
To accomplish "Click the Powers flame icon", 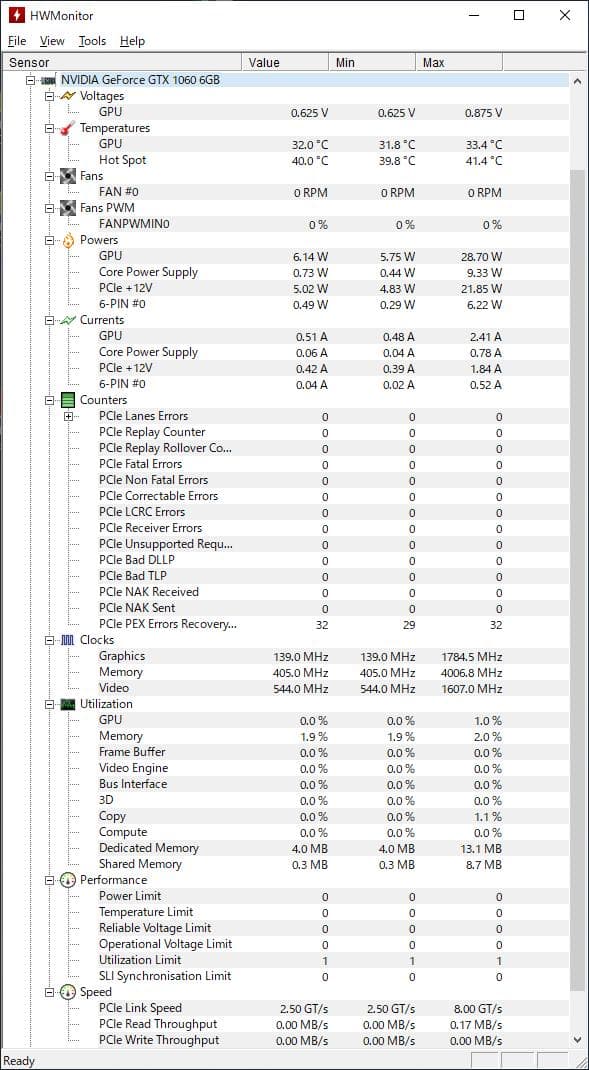I will click(68, 240).
